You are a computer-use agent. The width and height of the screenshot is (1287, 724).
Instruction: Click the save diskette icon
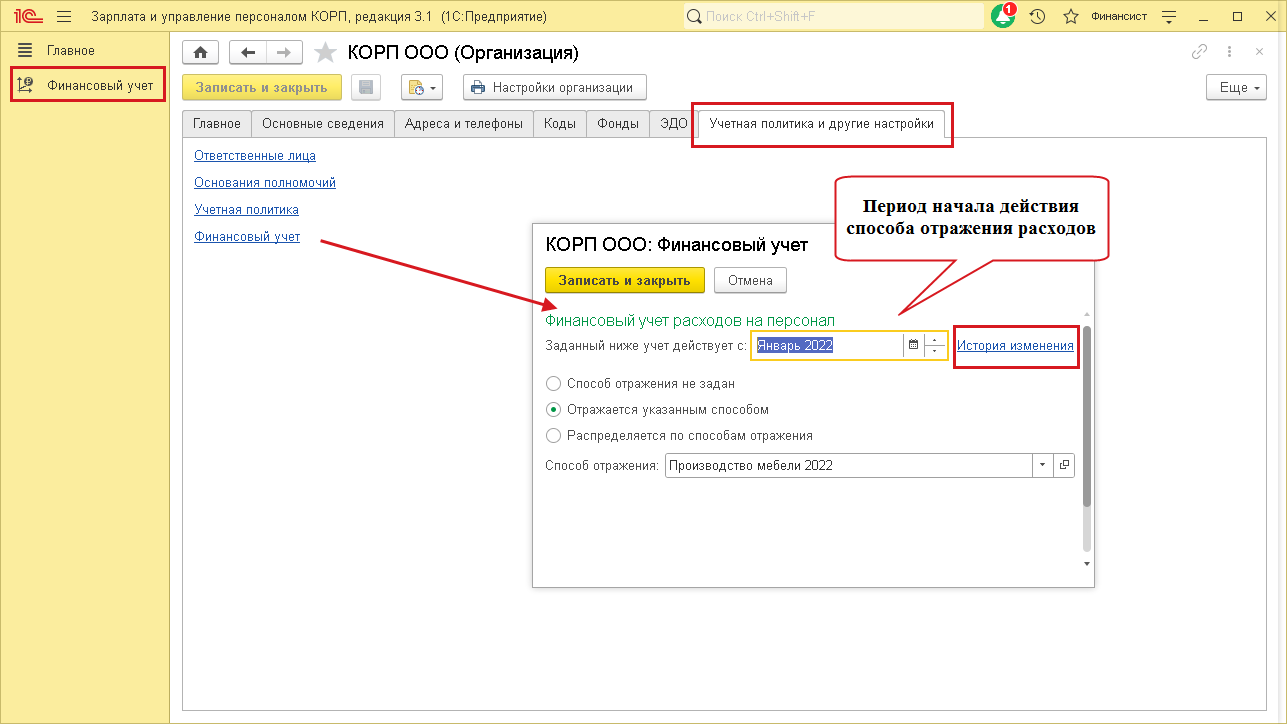[366, 88]
